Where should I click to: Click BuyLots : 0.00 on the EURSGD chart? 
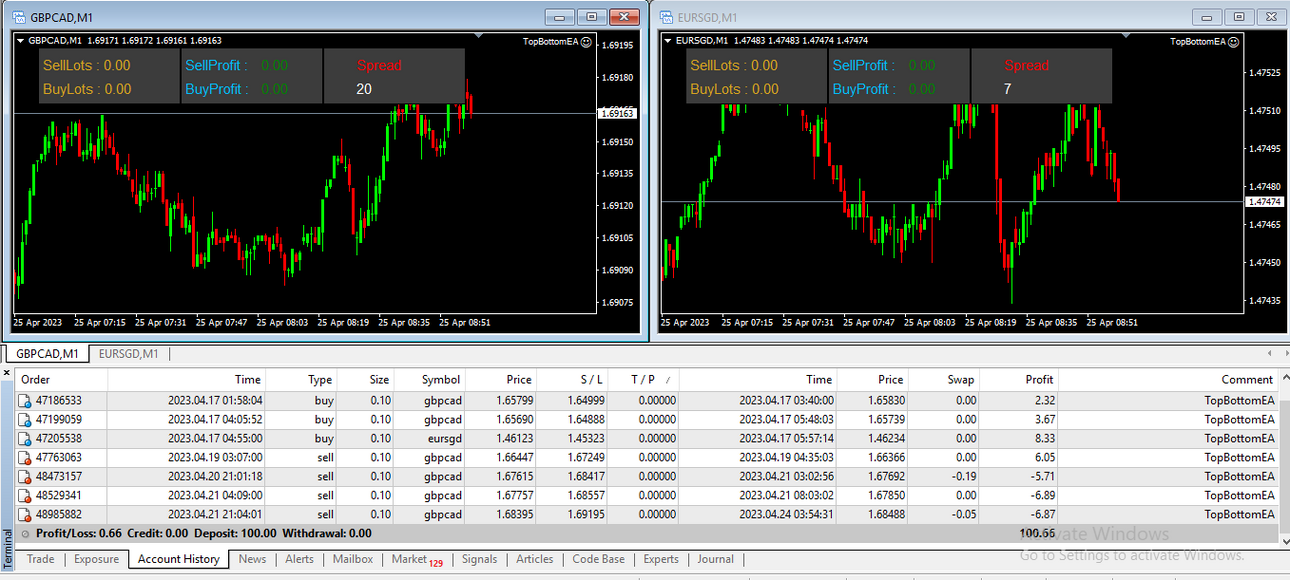734,89
